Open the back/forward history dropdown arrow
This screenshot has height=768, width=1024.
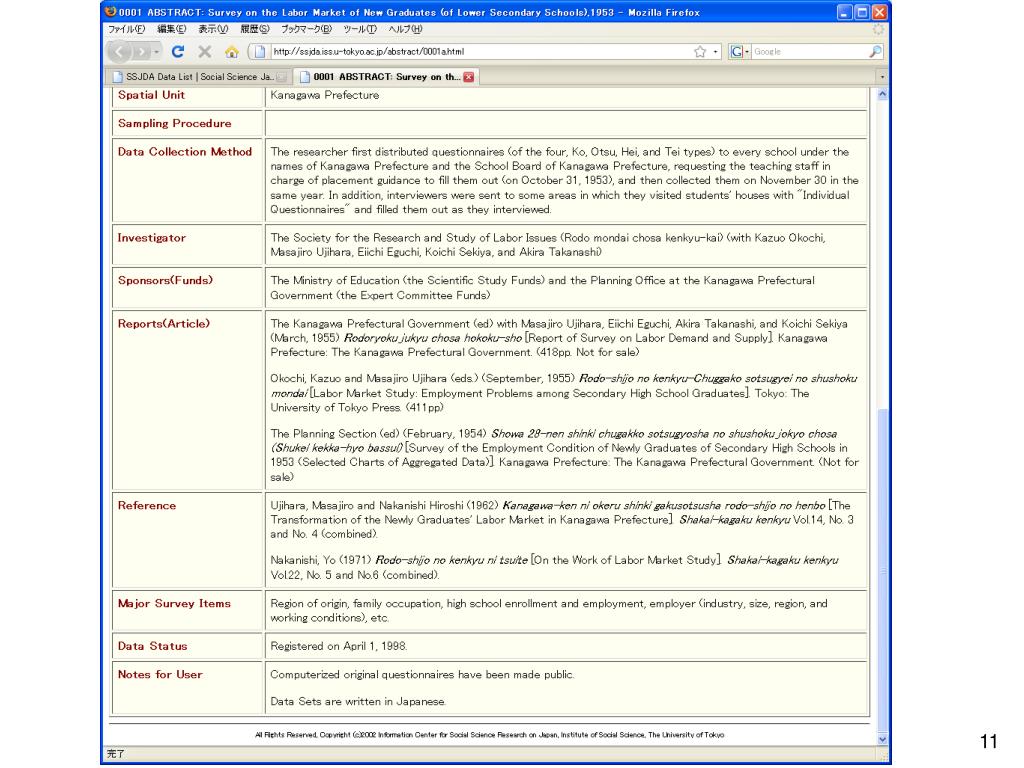click(157, 52)
